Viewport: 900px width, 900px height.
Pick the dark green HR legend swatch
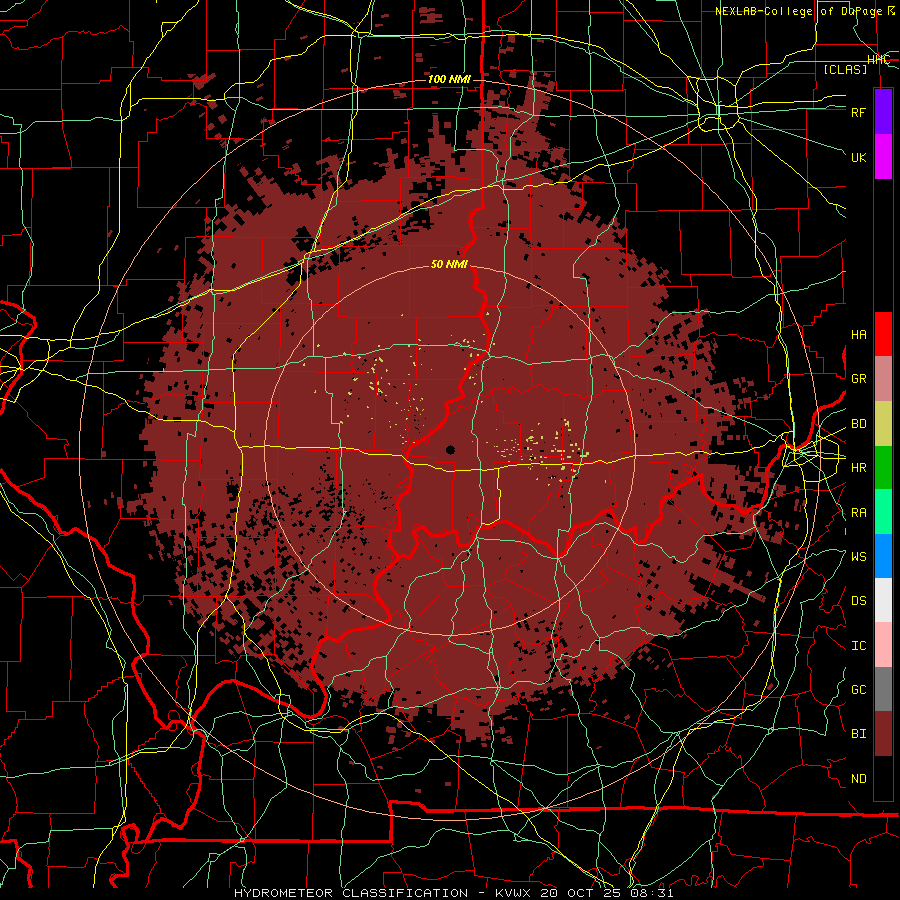pos(883,467)
